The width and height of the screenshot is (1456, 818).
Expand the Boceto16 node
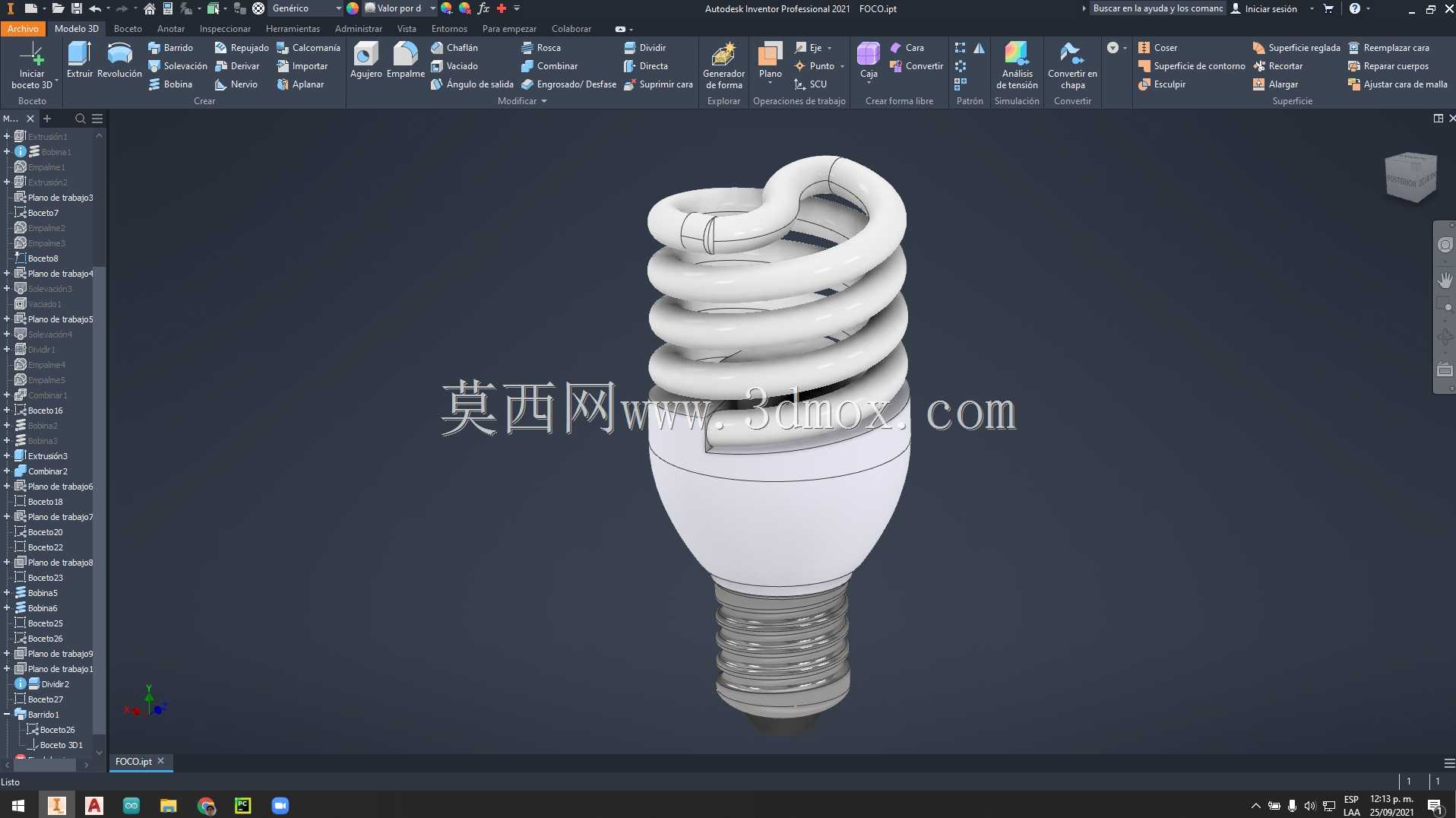[x=7, y=411]
